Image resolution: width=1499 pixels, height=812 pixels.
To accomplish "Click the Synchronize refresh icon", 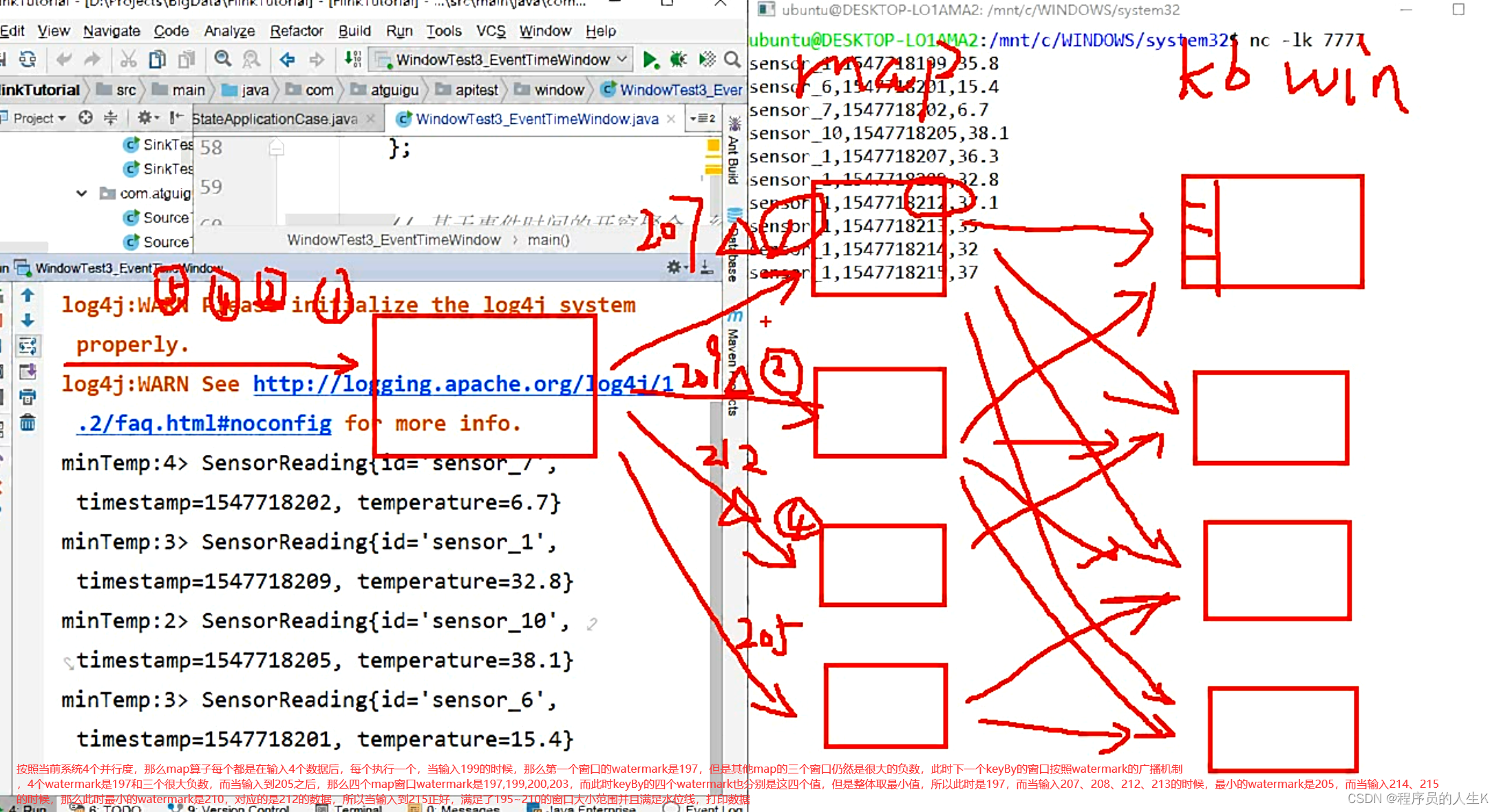I will tap(28, 60).
